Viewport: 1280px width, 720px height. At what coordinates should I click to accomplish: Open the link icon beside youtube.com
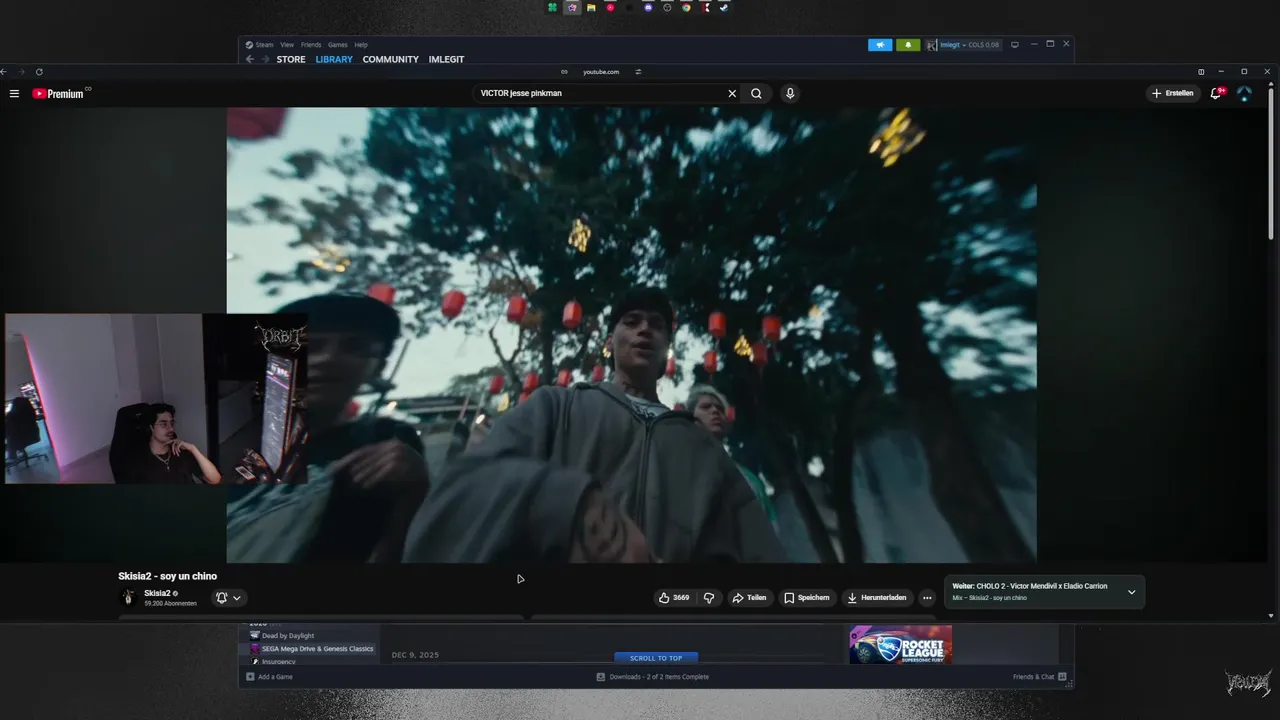pyautogui.click(x=564, y=72)
